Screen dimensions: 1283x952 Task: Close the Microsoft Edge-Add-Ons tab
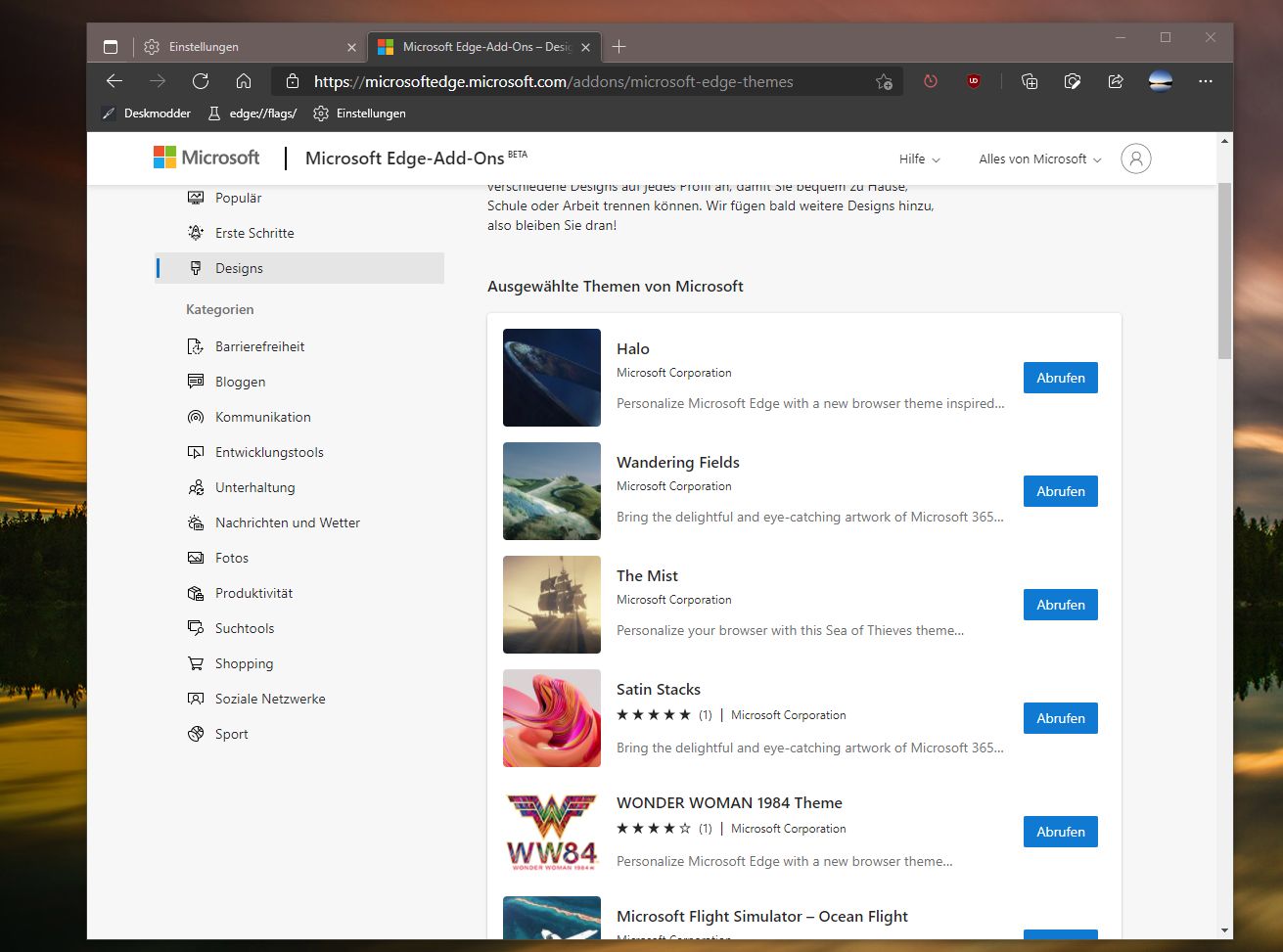[586, 47]
